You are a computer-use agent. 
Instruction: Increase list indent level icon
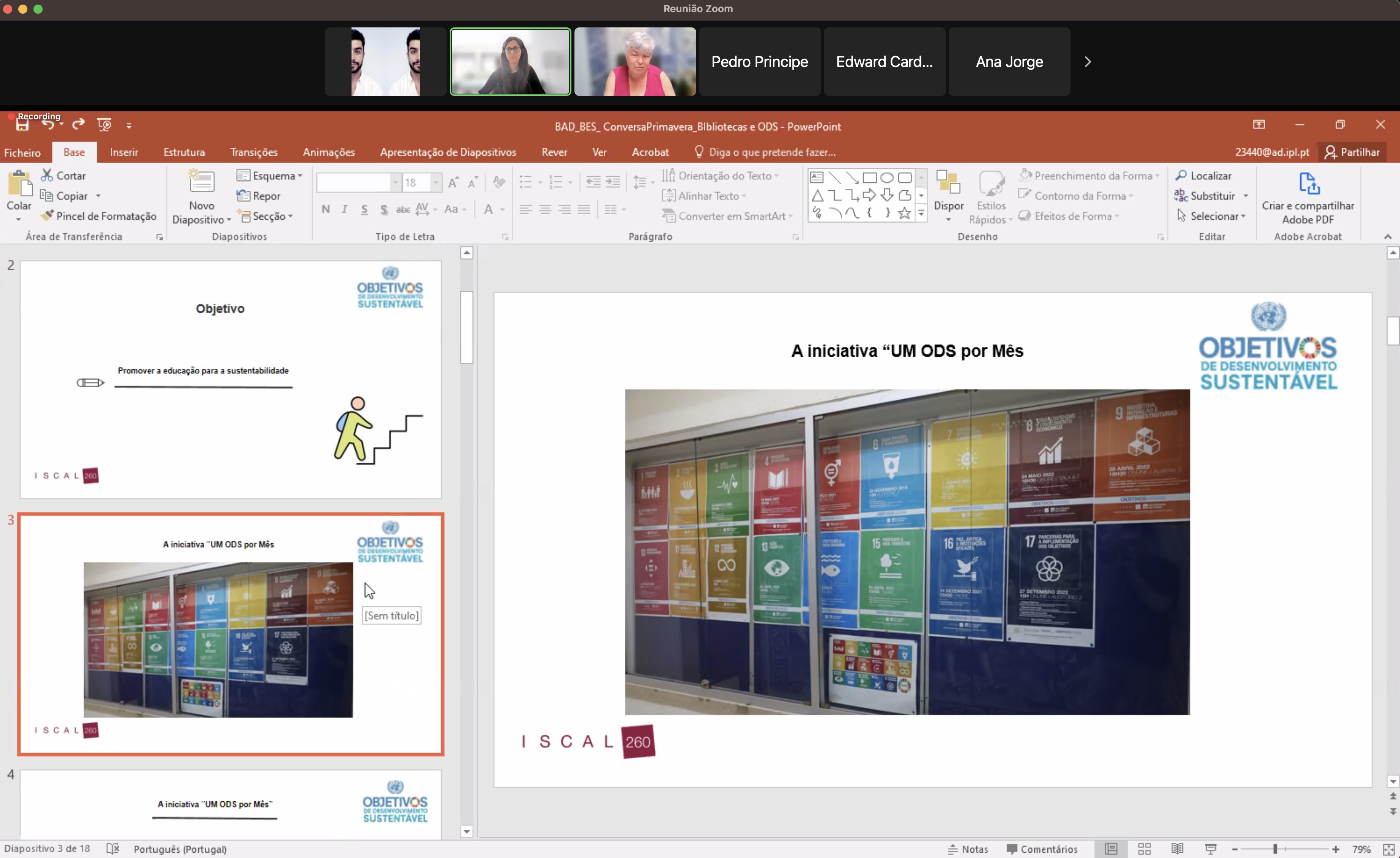pos(612,182)
